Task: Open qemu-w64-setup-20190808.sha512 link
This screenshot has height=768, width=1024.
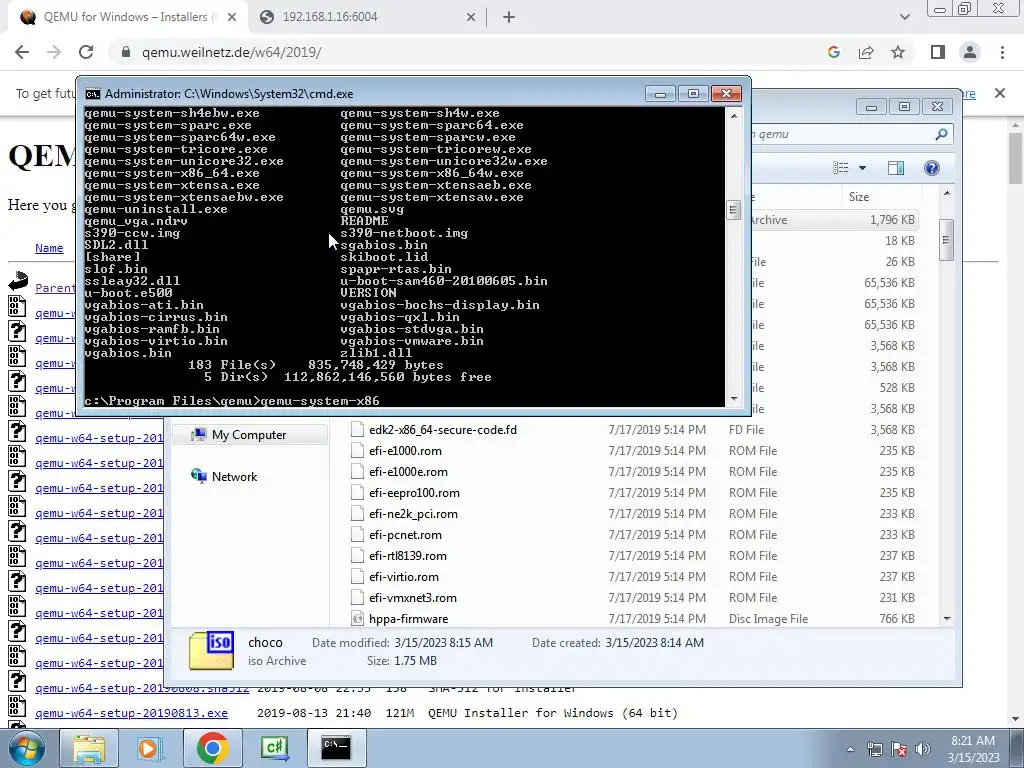Action: [142, 688]
